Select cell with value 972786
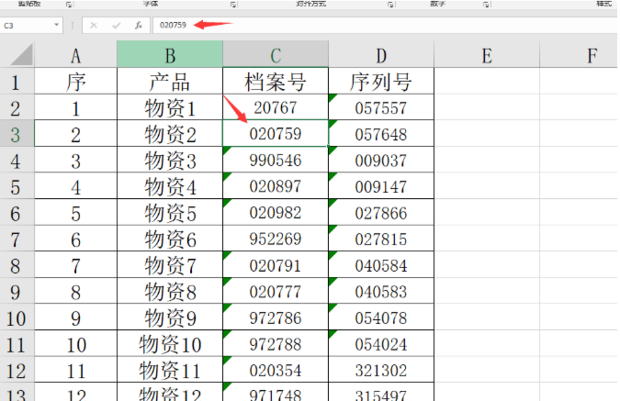This screenshot has width=620, height=401. (x=276, y=317)
